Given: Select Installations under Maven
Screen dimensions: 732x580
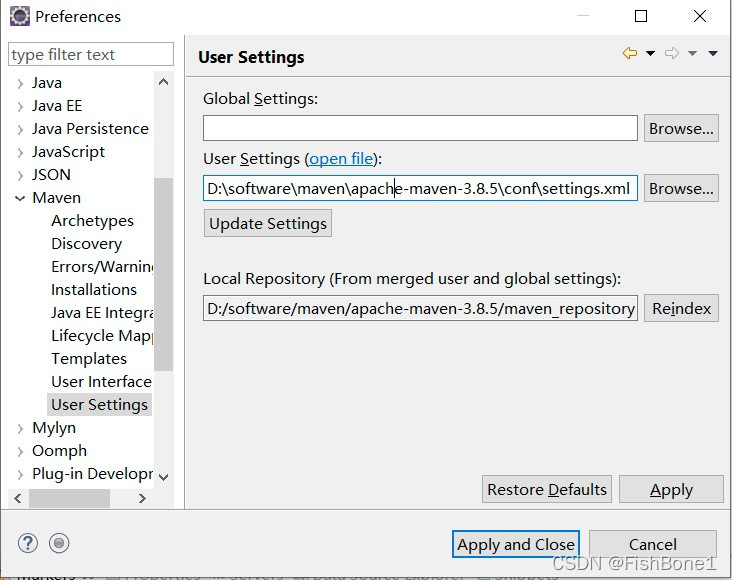Looking at the screenshot, I should pos(94,290).
